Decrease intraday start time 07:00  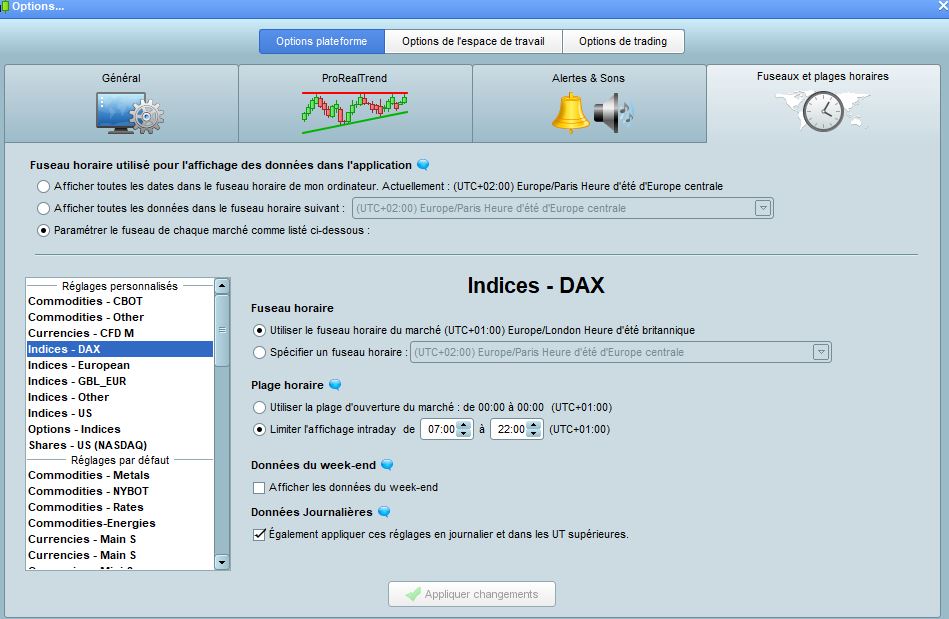coord(464,433)
